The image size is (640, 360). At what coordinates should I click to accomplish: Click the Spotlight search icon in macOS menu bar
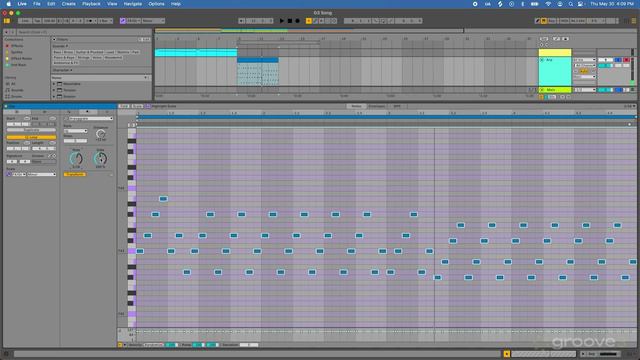click(x=571, y=4)
